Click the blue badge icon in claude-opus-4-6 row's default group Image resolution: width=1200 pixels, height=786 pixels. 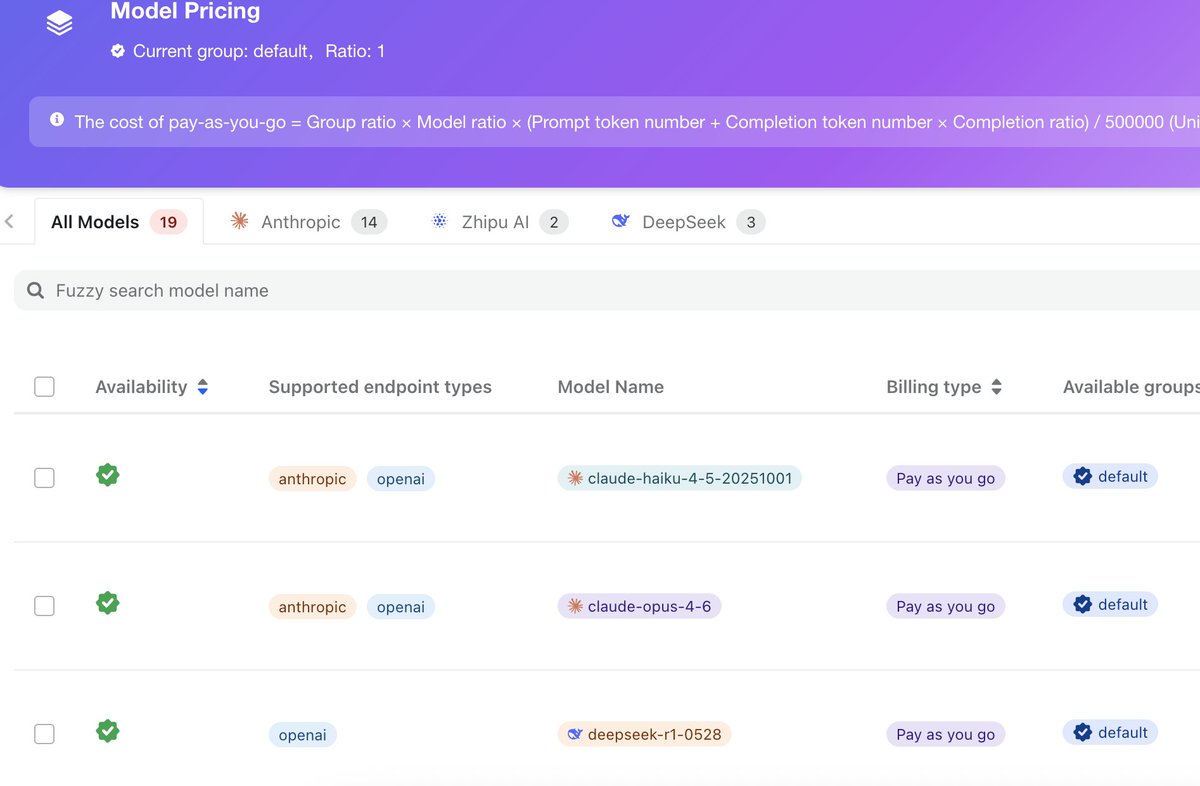coord(1082,604)
